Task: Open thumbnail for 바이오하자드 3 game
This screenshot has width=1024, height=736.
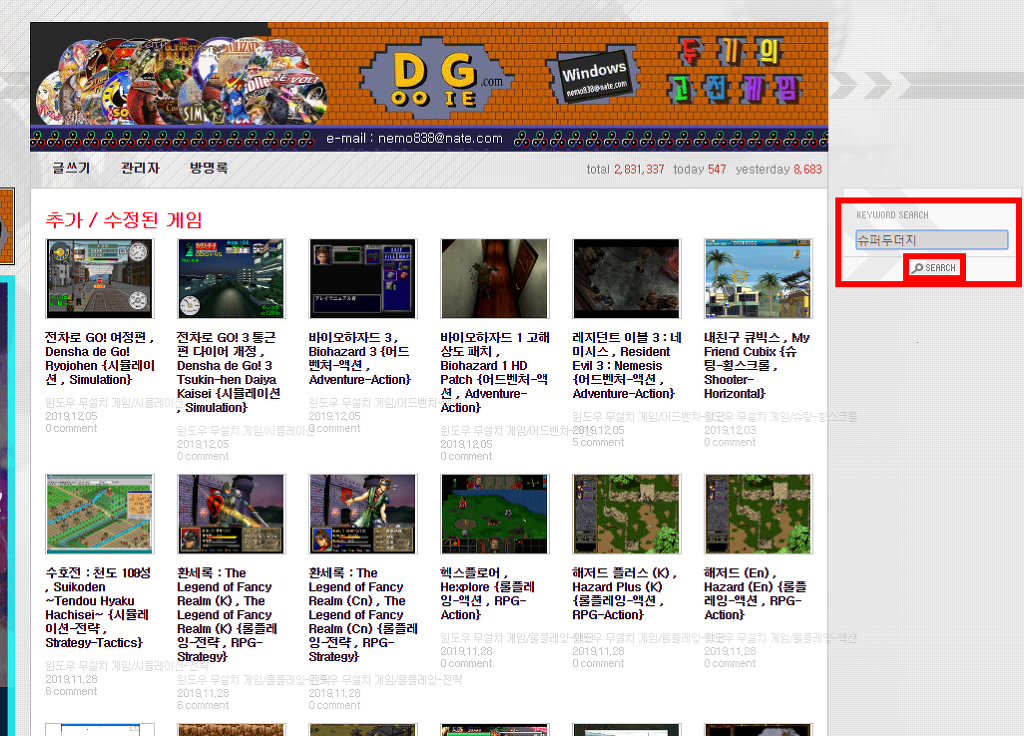Action: click(363, 278)
